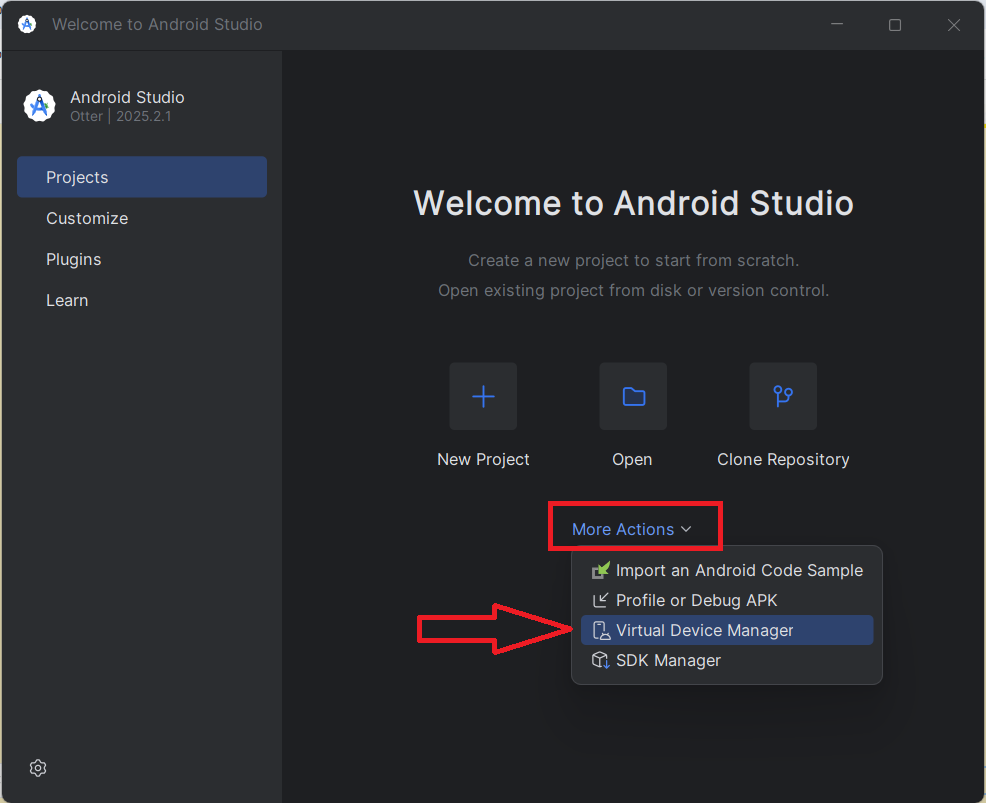Maximize the Welcome window
986x803 pixels.
(895, 25)
